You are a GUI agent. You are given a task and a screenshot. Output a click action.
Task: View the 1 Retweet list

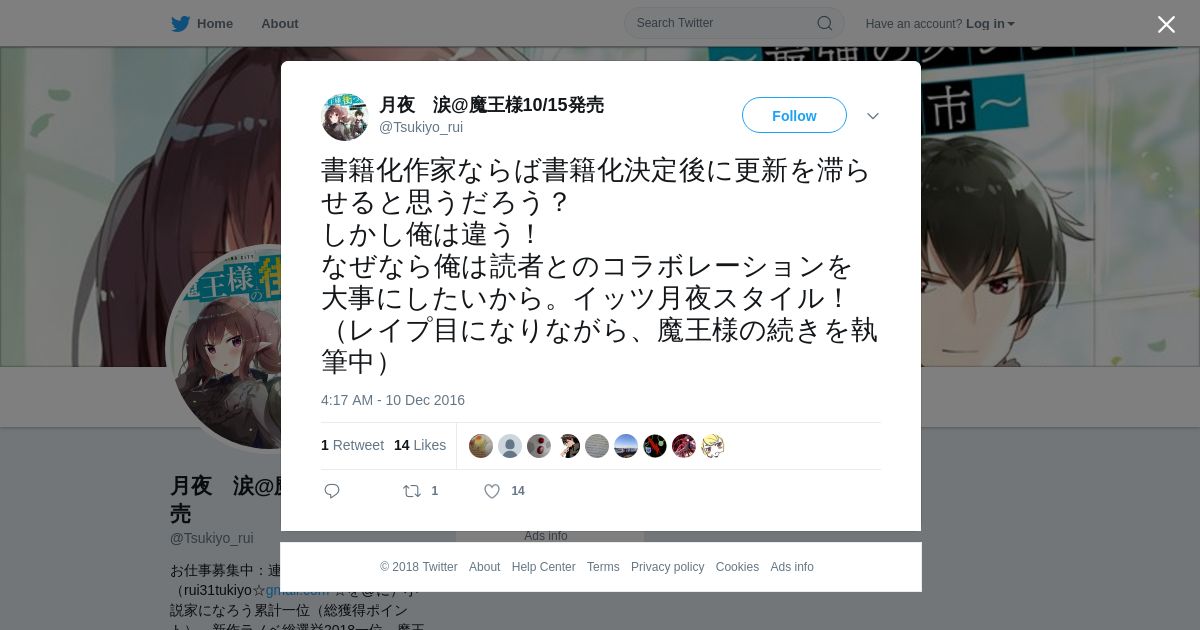[x=352, y=445]
